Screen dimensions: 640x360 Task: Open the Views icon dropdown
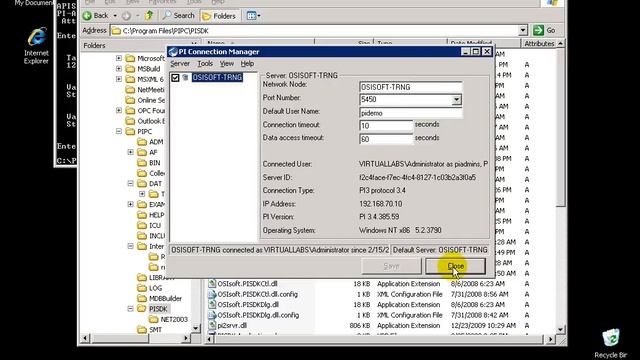(253, 16)
